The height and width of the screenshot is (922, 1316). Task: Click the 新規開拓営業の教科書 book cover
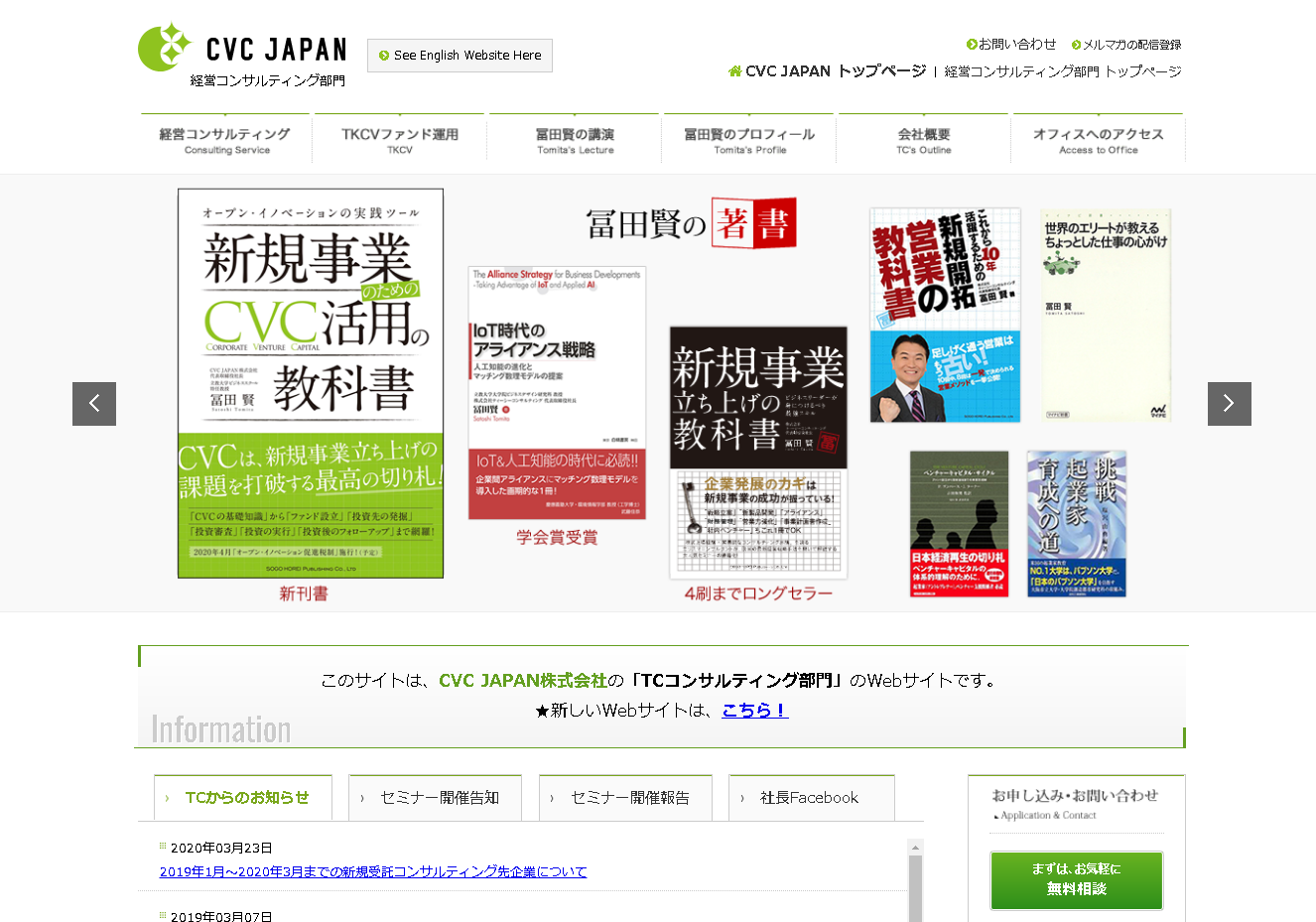pyautogui.click(x=945, y=315)
